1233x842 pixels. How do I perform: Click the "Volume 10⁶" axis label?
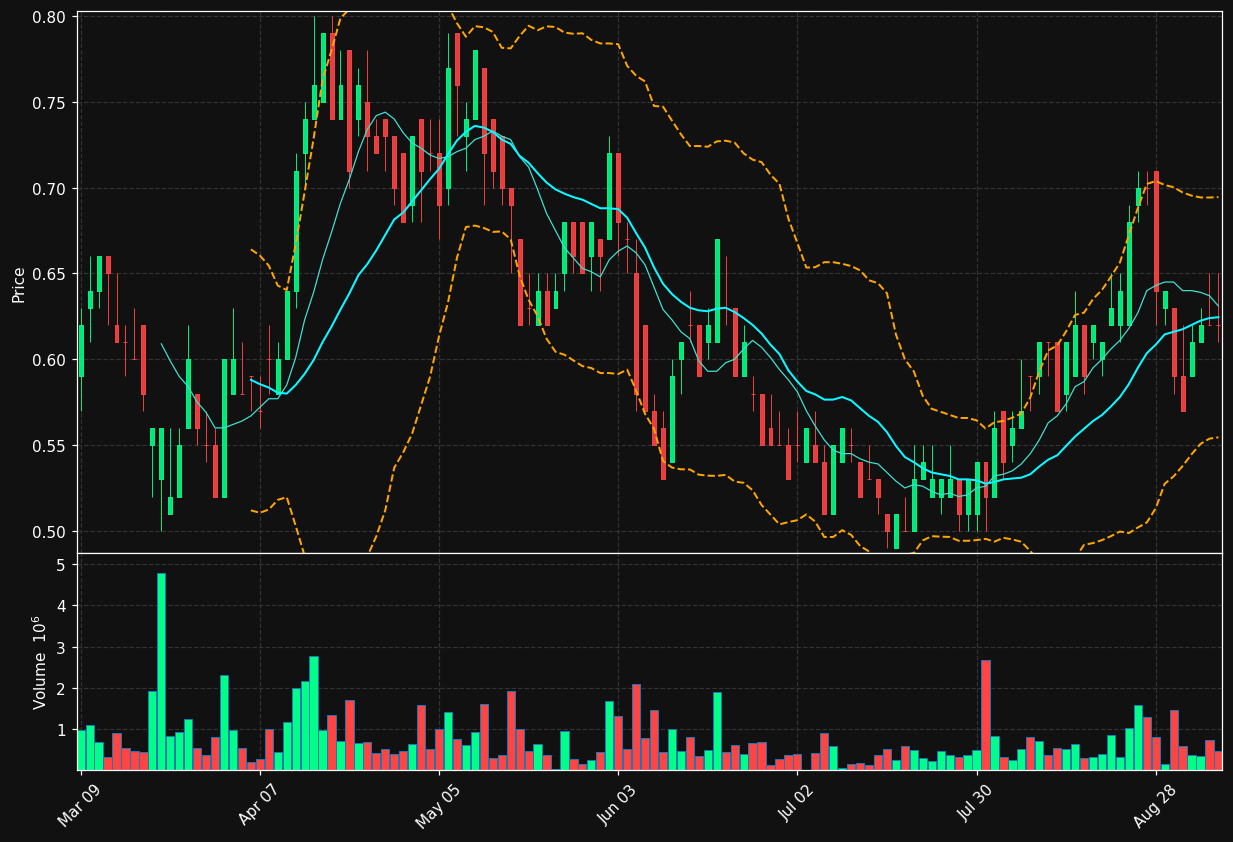point(40,662)
